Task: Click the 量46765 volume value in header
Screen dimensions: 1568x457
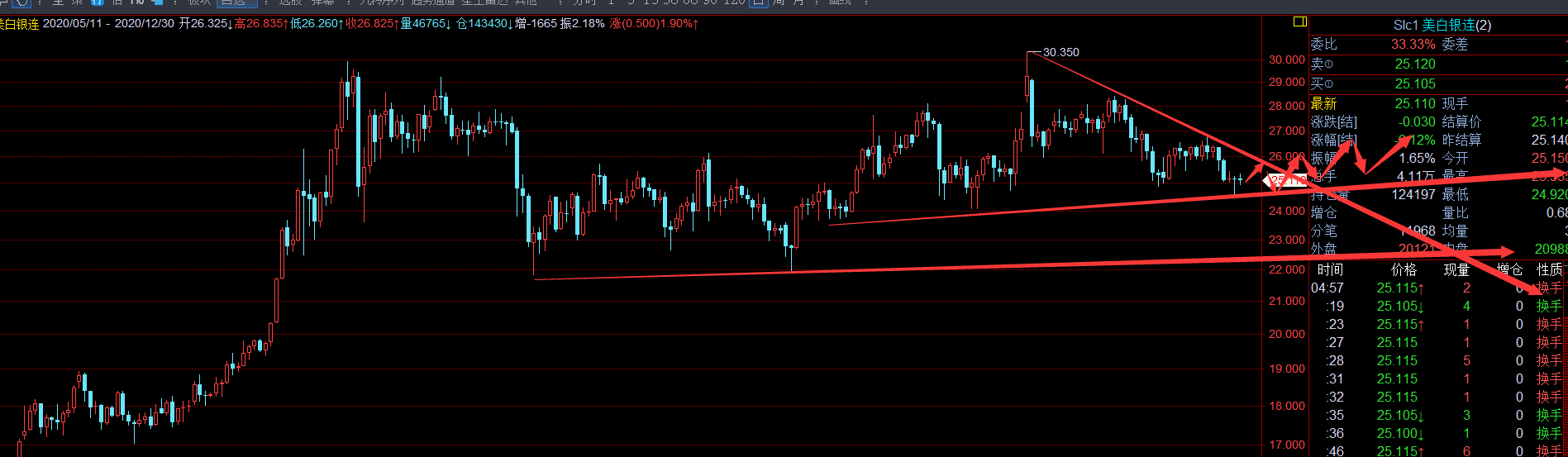Action: pos(426,24)
